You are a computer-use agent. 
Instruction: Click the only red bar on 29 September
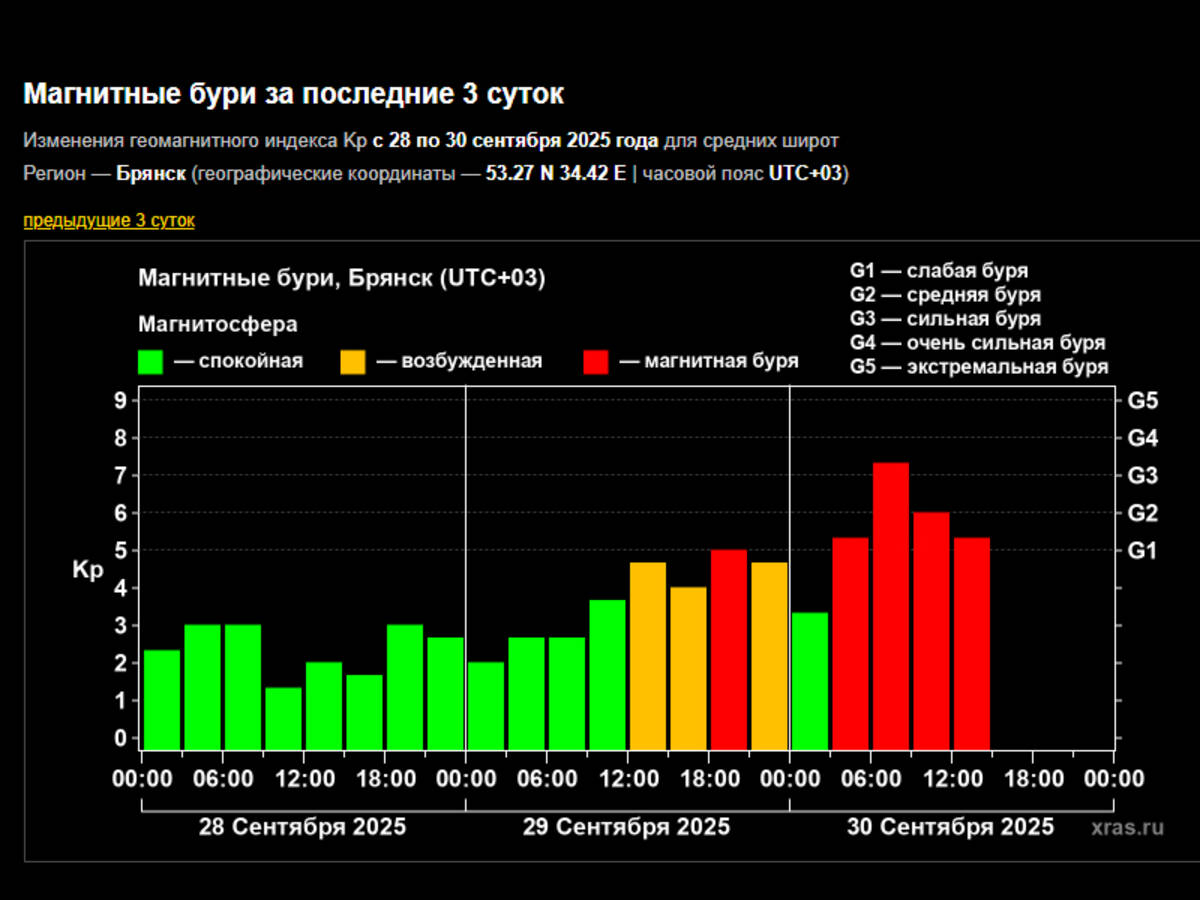729,649
